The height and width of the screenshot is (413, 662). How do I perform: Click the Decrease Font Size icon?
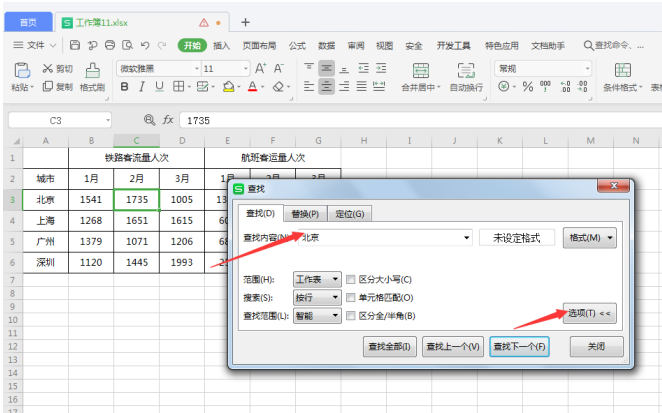[278, 68]
